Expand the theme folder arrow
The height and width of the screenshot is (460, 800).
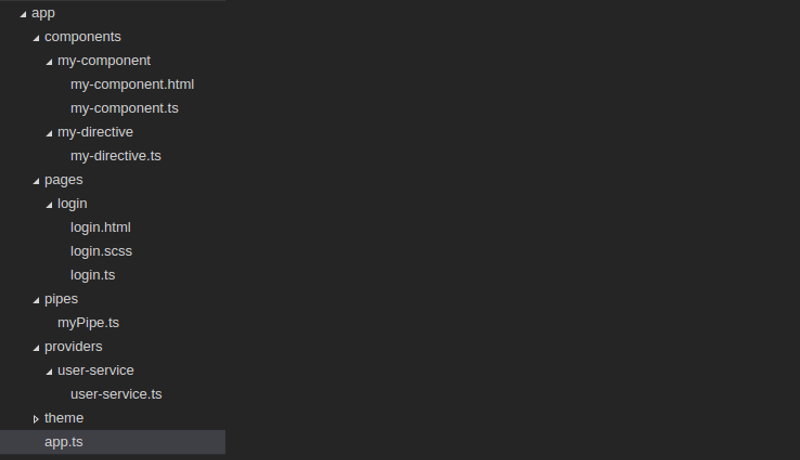click(37, 419)
